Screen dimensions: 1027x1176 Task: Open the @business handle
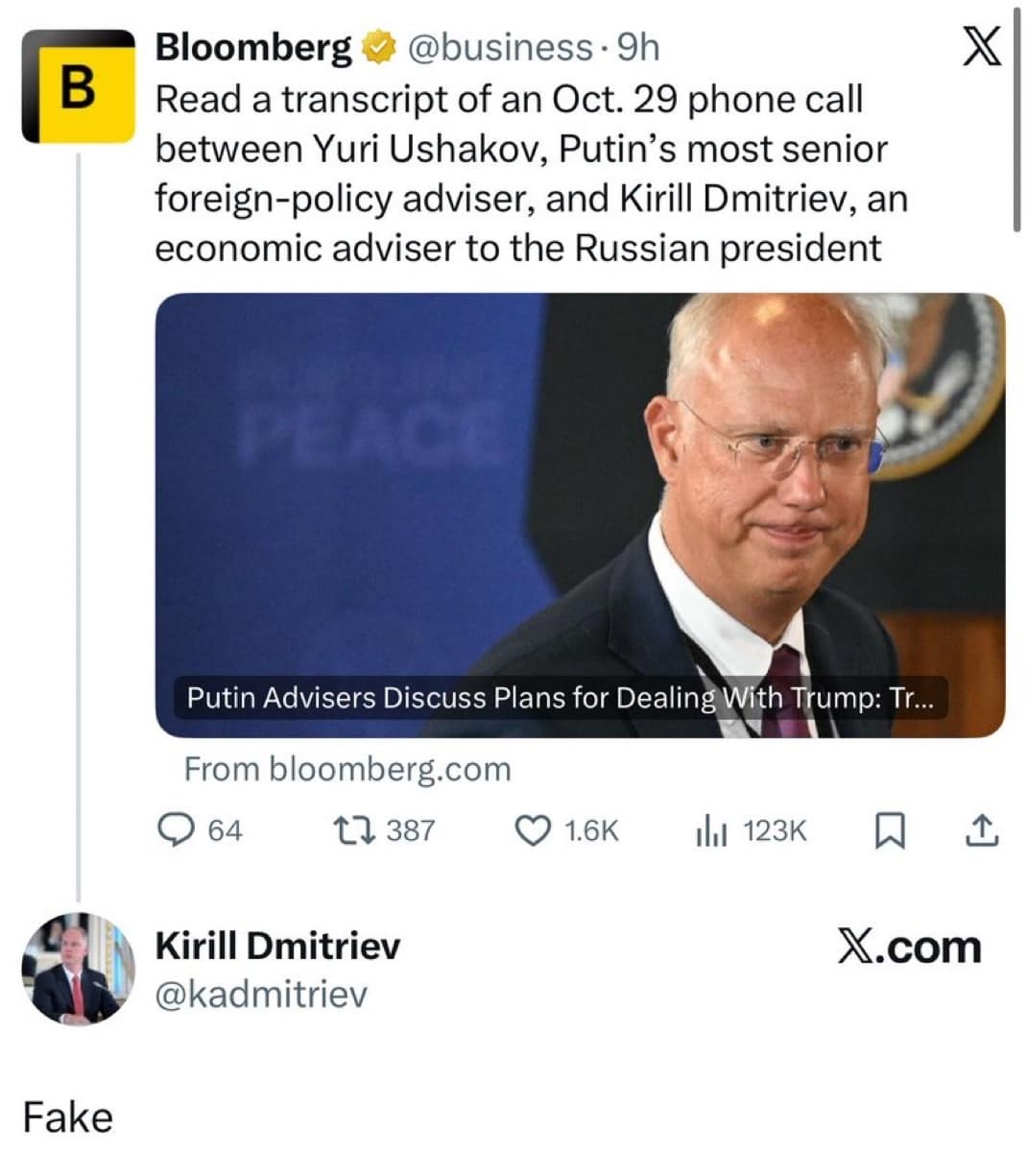click(x=500, y=47)
